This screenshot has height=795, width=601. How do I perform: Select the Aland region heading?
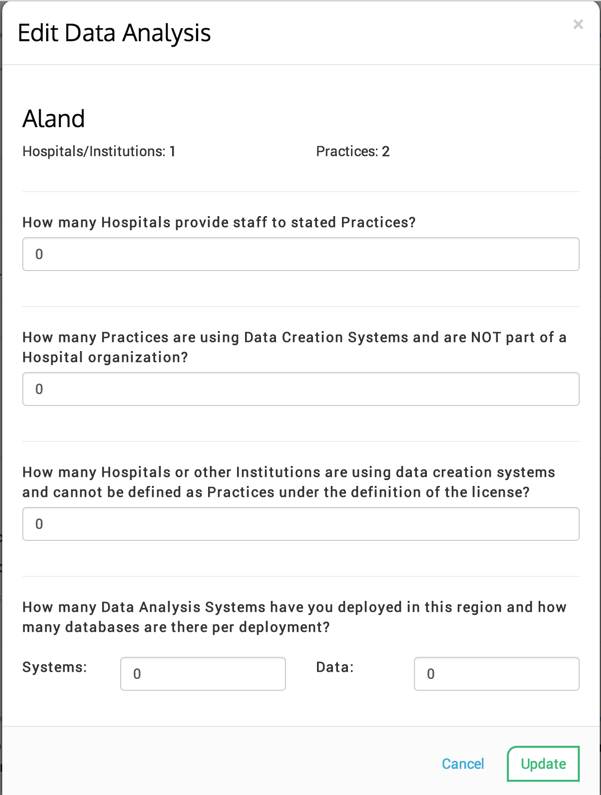click(54, 119)
